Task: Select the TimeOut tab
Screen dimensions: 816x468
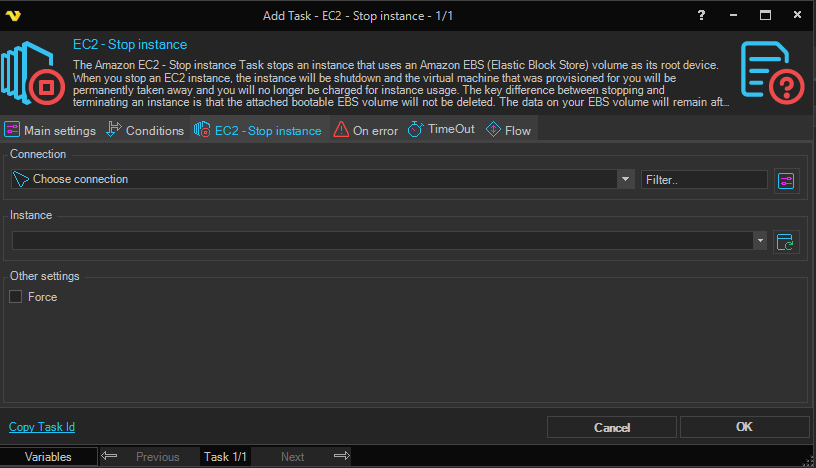Action: pos(443,131)
